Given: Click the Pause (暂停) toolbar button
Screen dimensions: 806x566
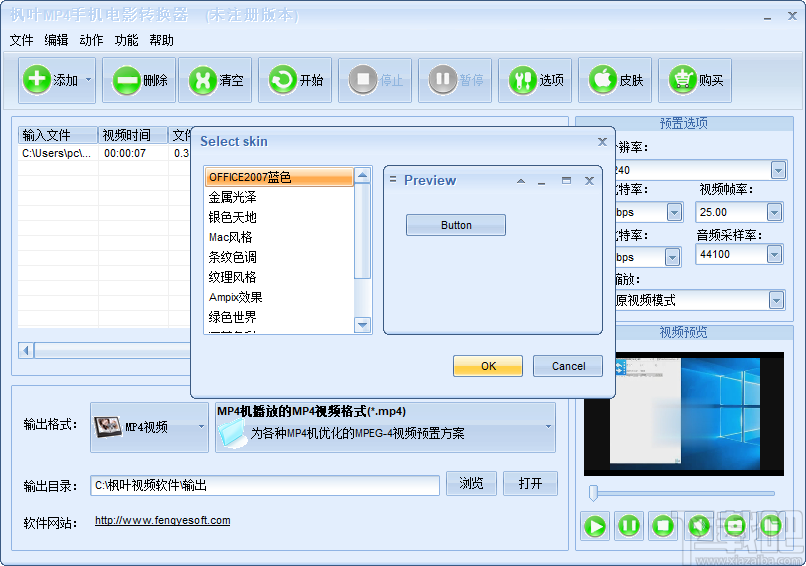Looking at the screenshot, I should 455,80.
